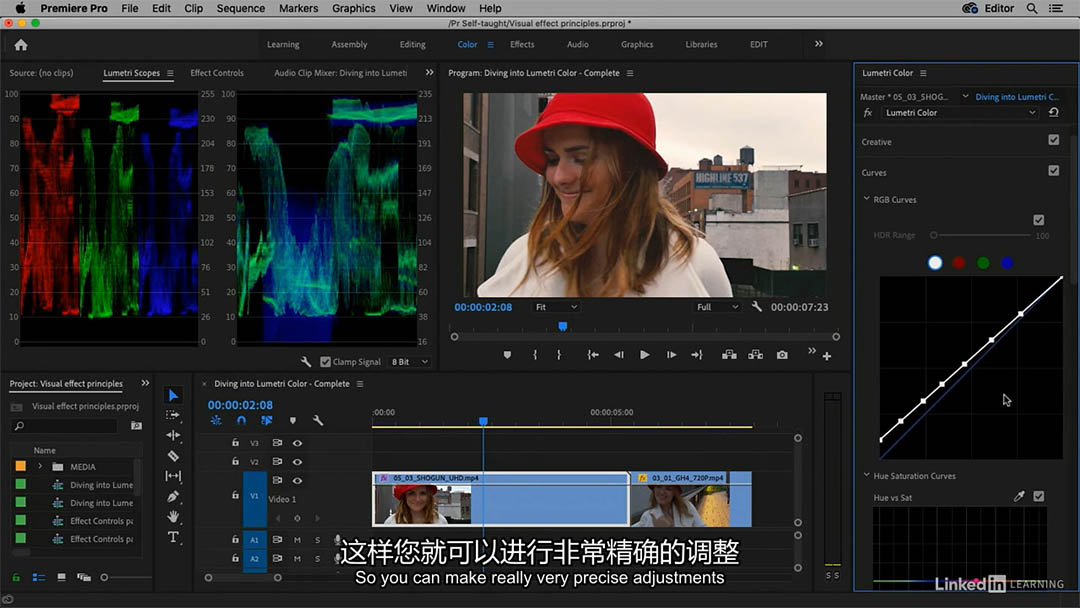Image resolution: width=1080 pixels, height=608 pixels.
Task: Select the Pen tool in timeline toolbar
Action: (173, 496)
